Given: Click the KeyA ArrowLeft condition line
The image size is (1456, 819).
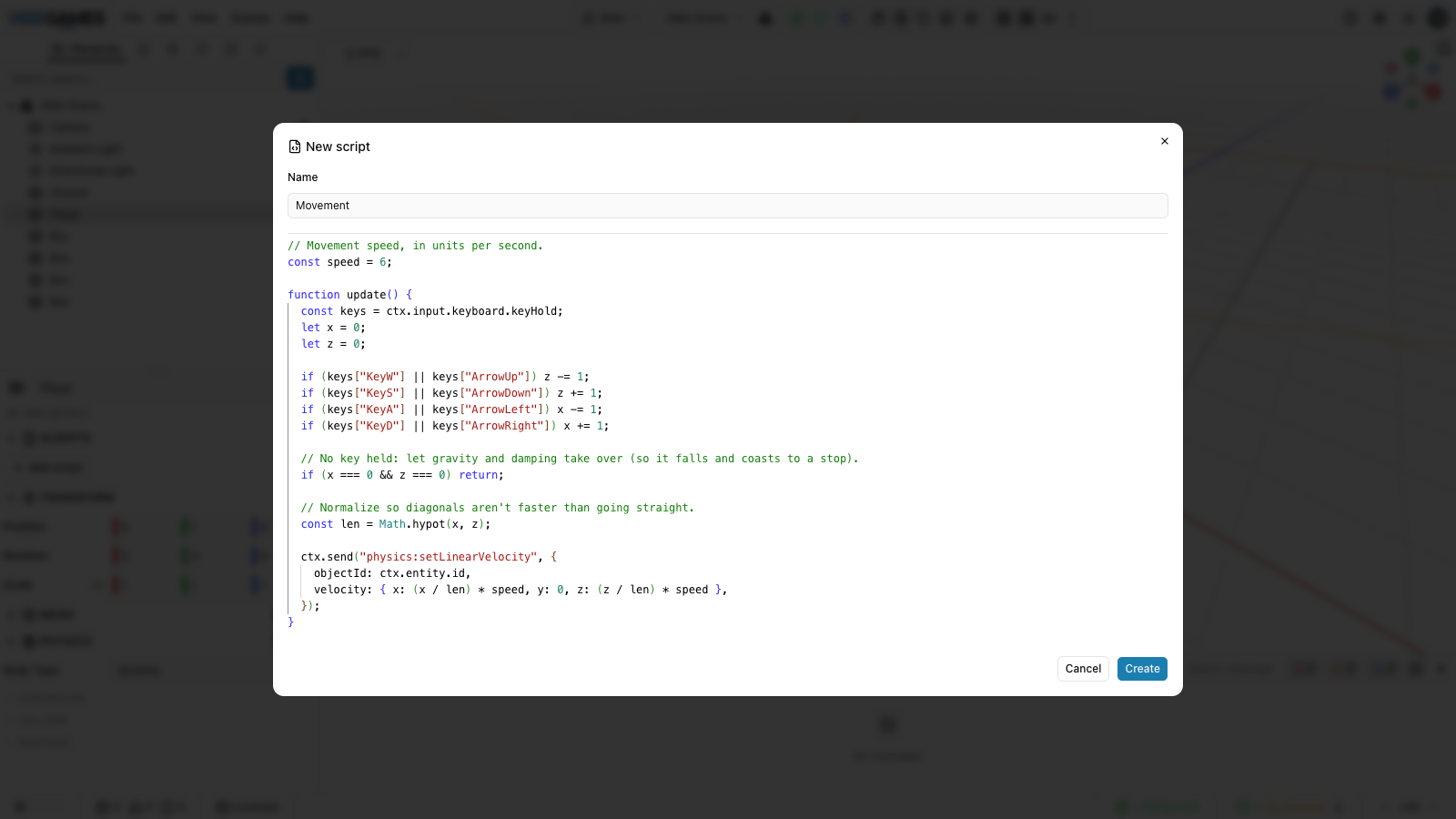Looking at the screenshot, I should (451, 409).
